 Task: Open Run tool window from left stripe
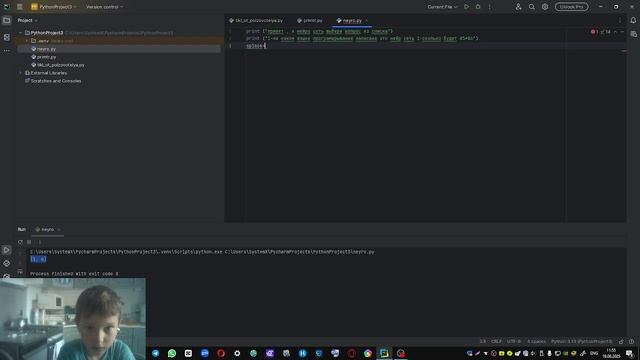pos(7,250)
